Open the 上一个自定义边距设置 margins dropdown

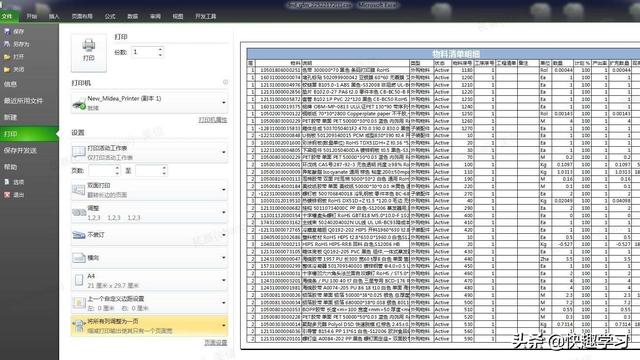[149, 303]
